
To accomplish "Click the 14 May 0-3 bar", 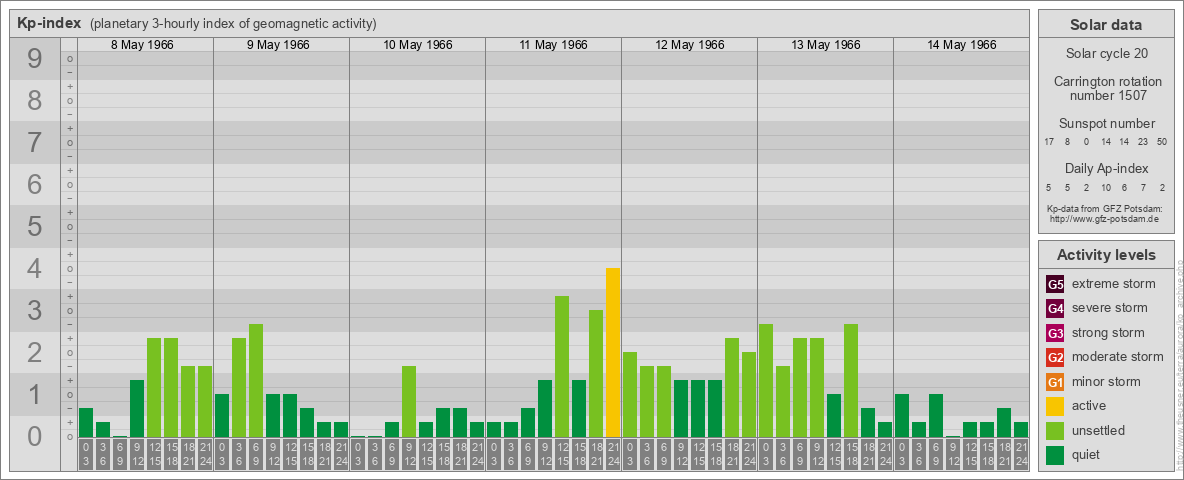I will click(x=902, y=416).
